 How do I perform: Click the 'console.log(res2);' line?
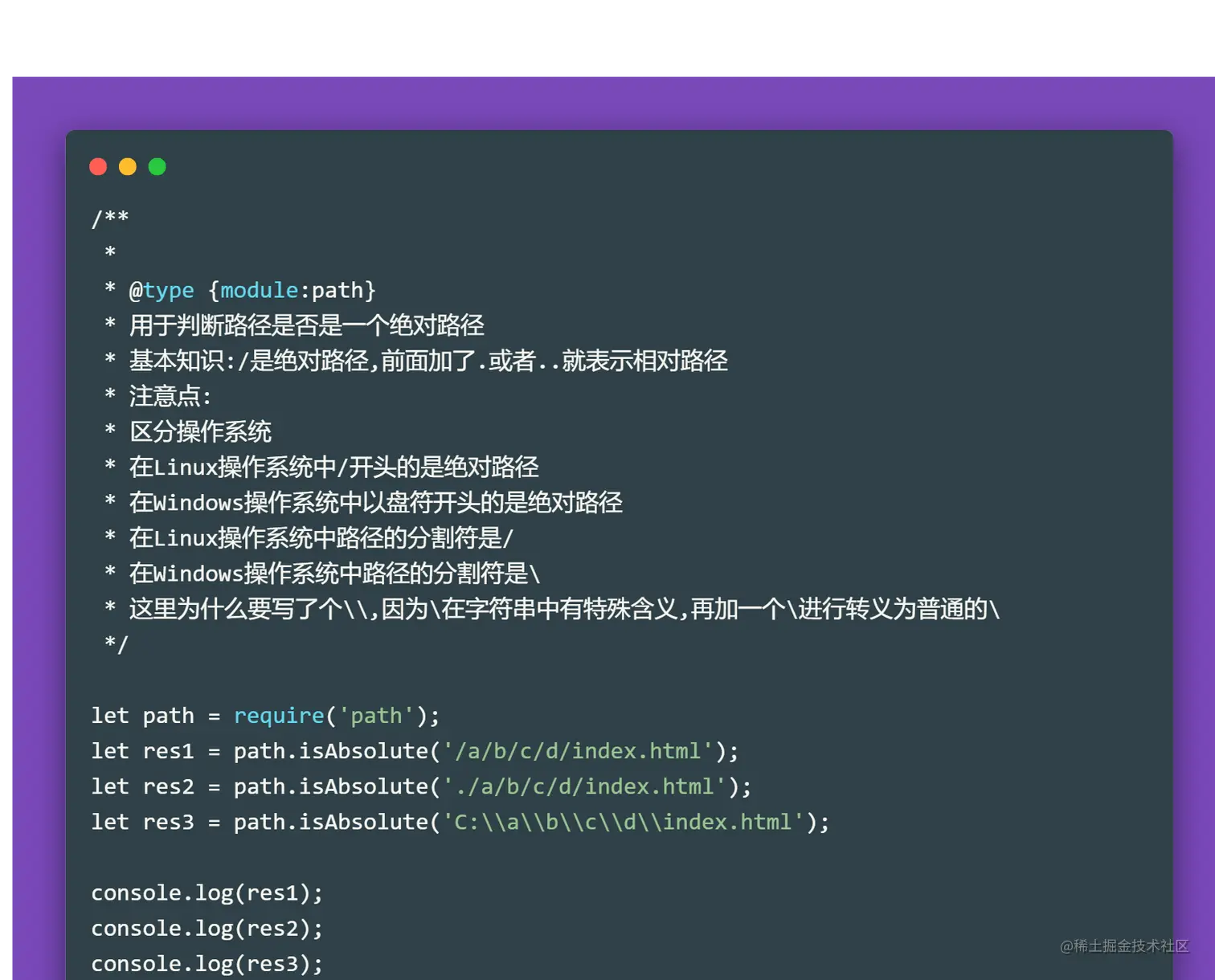(x=207, y=928)
